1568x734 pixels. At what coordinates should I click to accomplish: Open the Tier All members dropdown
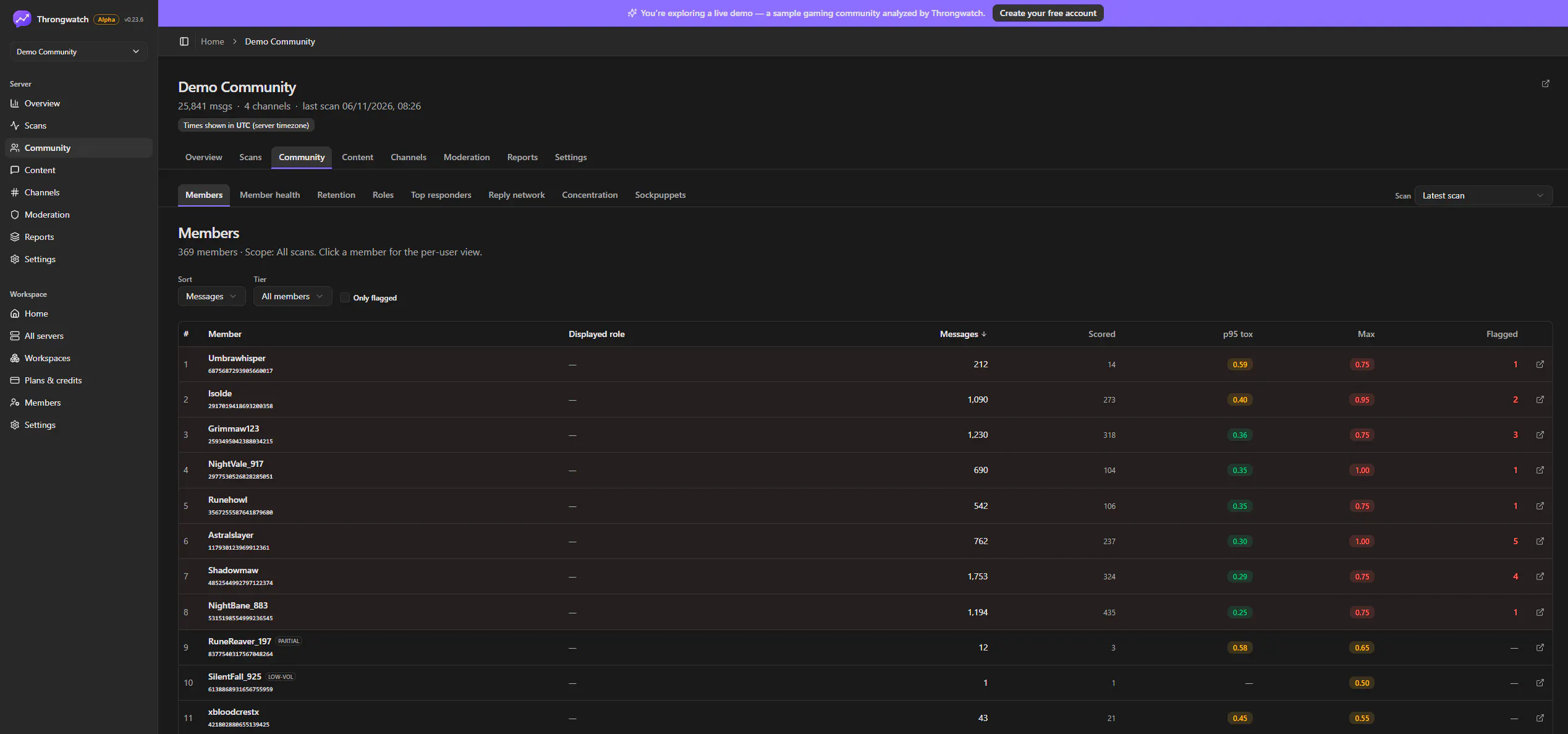[x=292, y=296]
